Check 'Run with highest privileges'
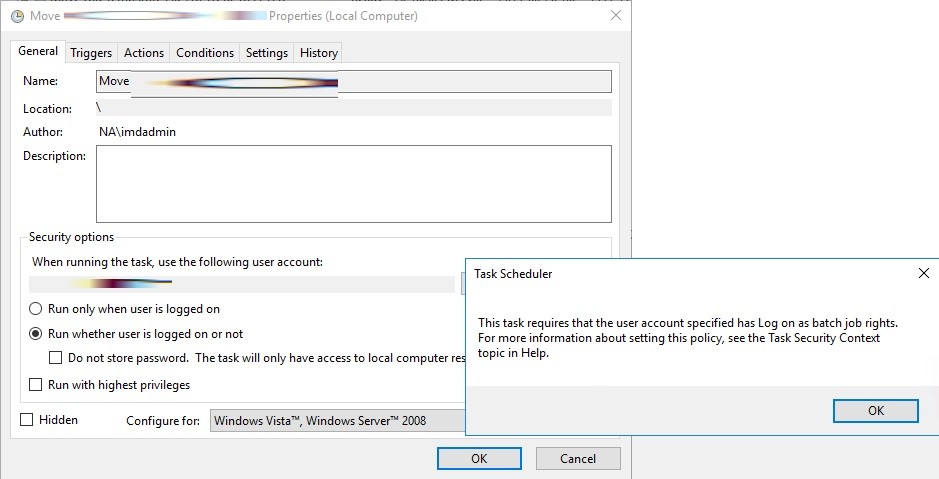This screenshot has height=479, width=939. (x=36, y=385)
